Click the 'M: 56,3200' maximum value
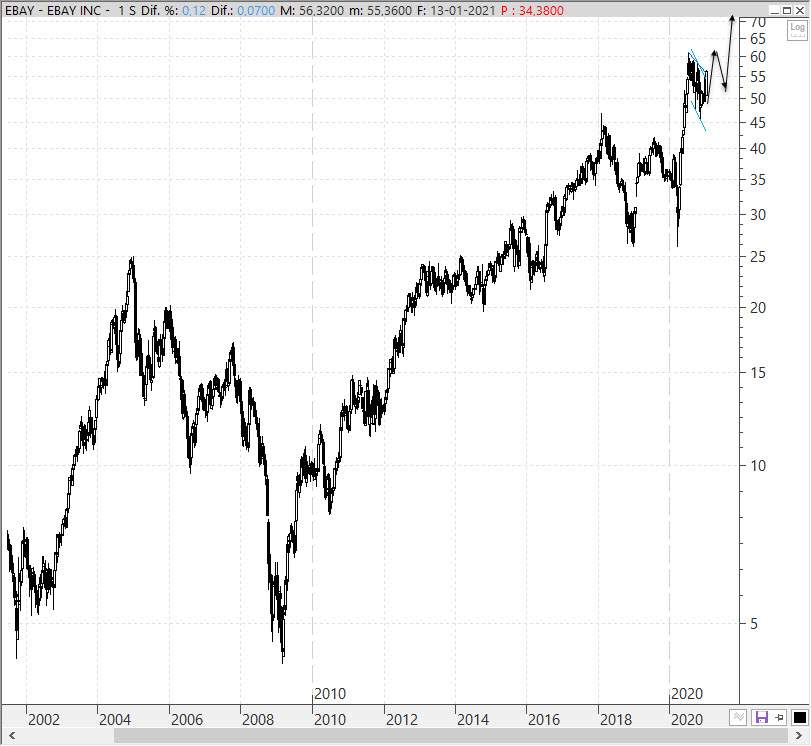Viewport: 811px width, 746px height. point(312,10)
